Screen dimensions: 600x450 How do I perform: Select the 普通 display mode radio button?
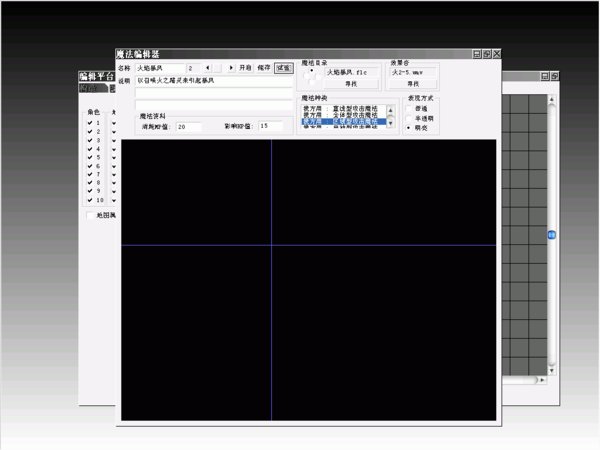pyautogui.click(x=407, y=109)
